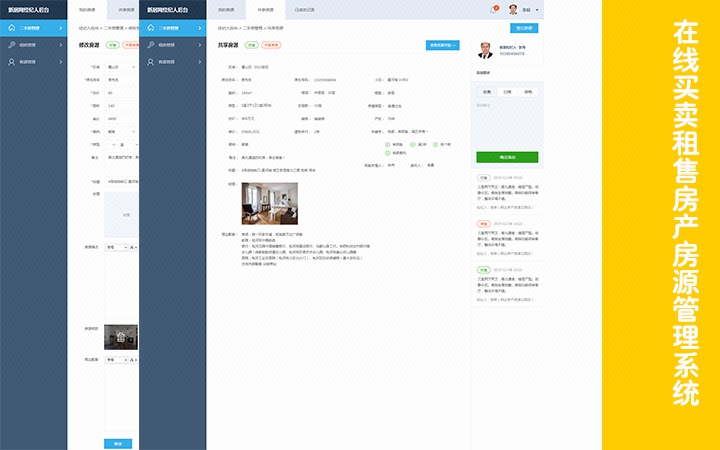Select the active 共享房源 tab in front window
Screen dimensions: 720x450
pyautogui.click(x=265, y=10)
